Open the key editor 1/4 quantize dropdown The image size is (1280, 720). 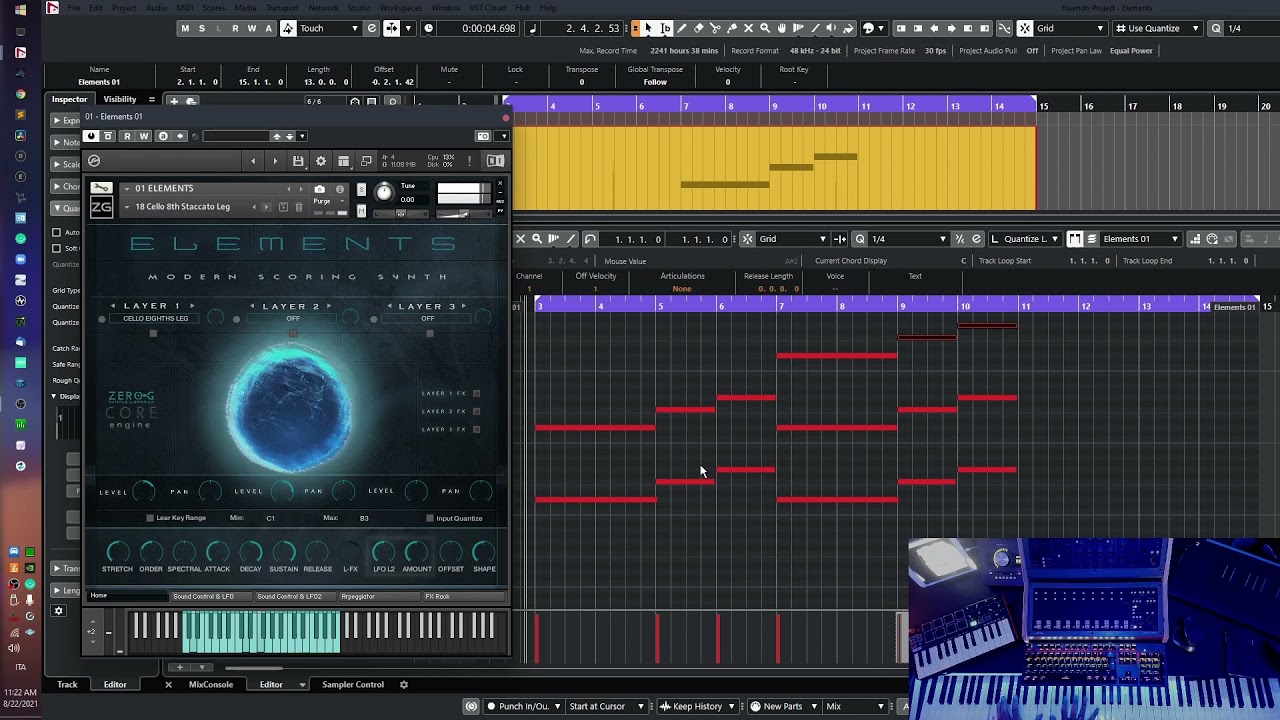pos(909,239)
